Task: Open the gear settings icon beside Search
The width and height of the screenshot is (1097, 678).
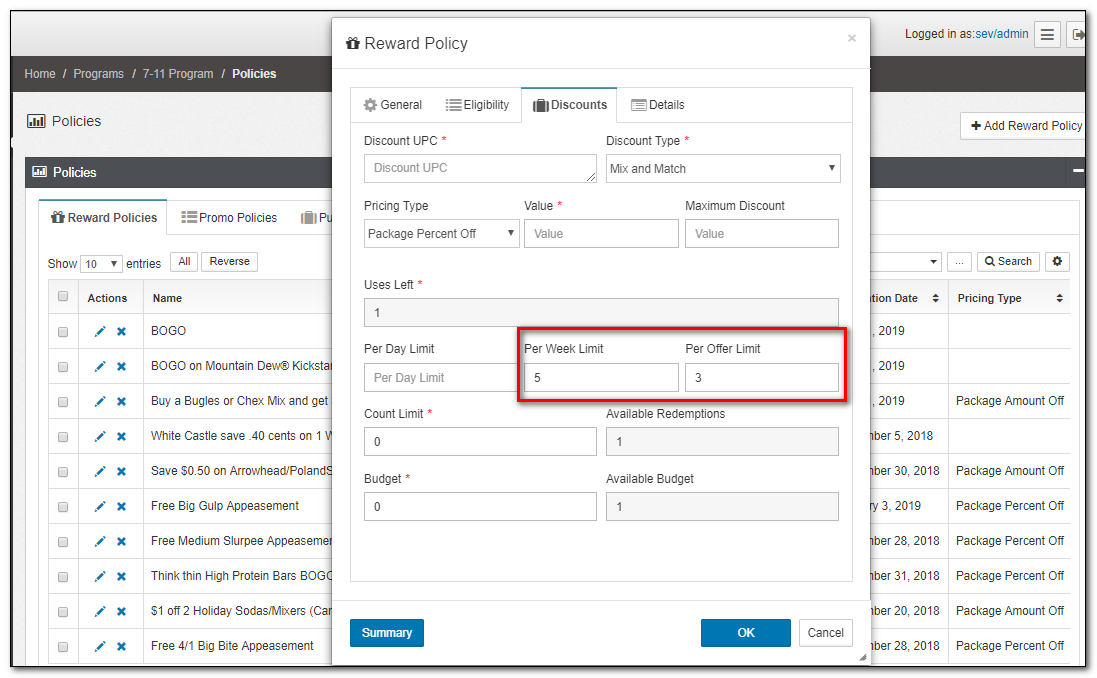Action: point(1057,262)
